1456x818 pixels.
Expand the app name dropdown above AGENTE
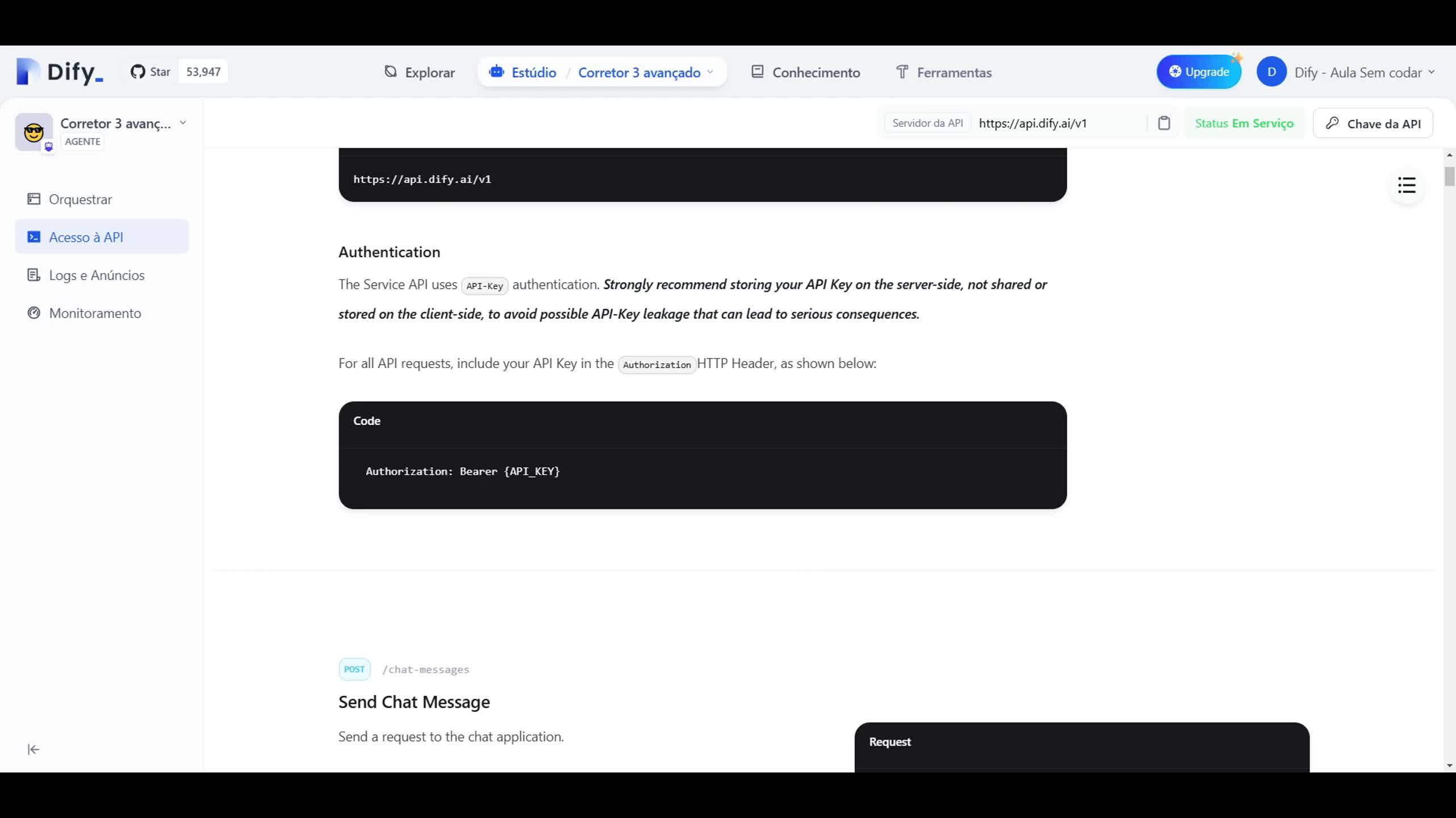(183, 122)
